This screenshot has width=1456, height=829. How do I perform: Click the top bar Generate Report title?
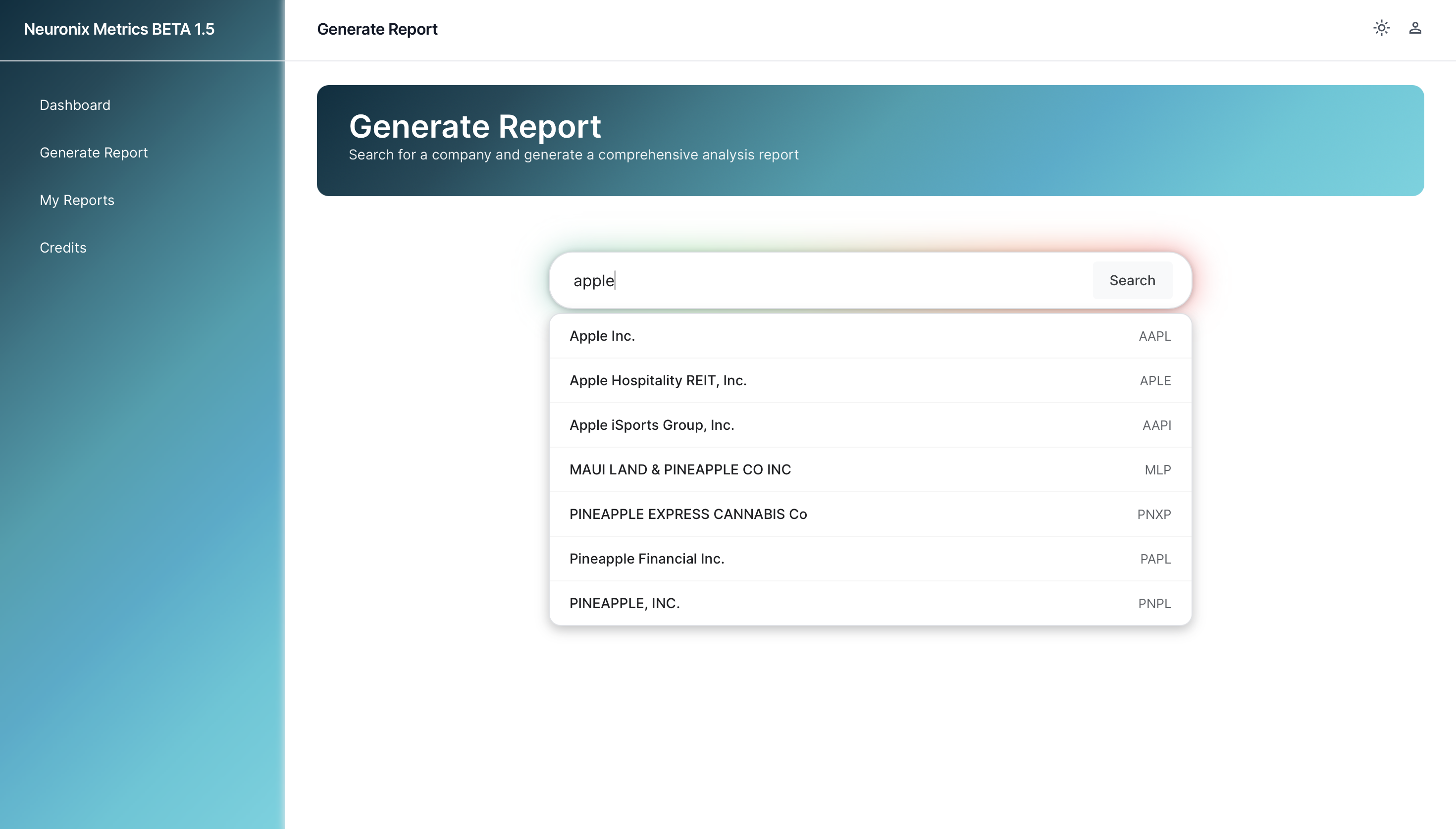(x=377, y=29)
